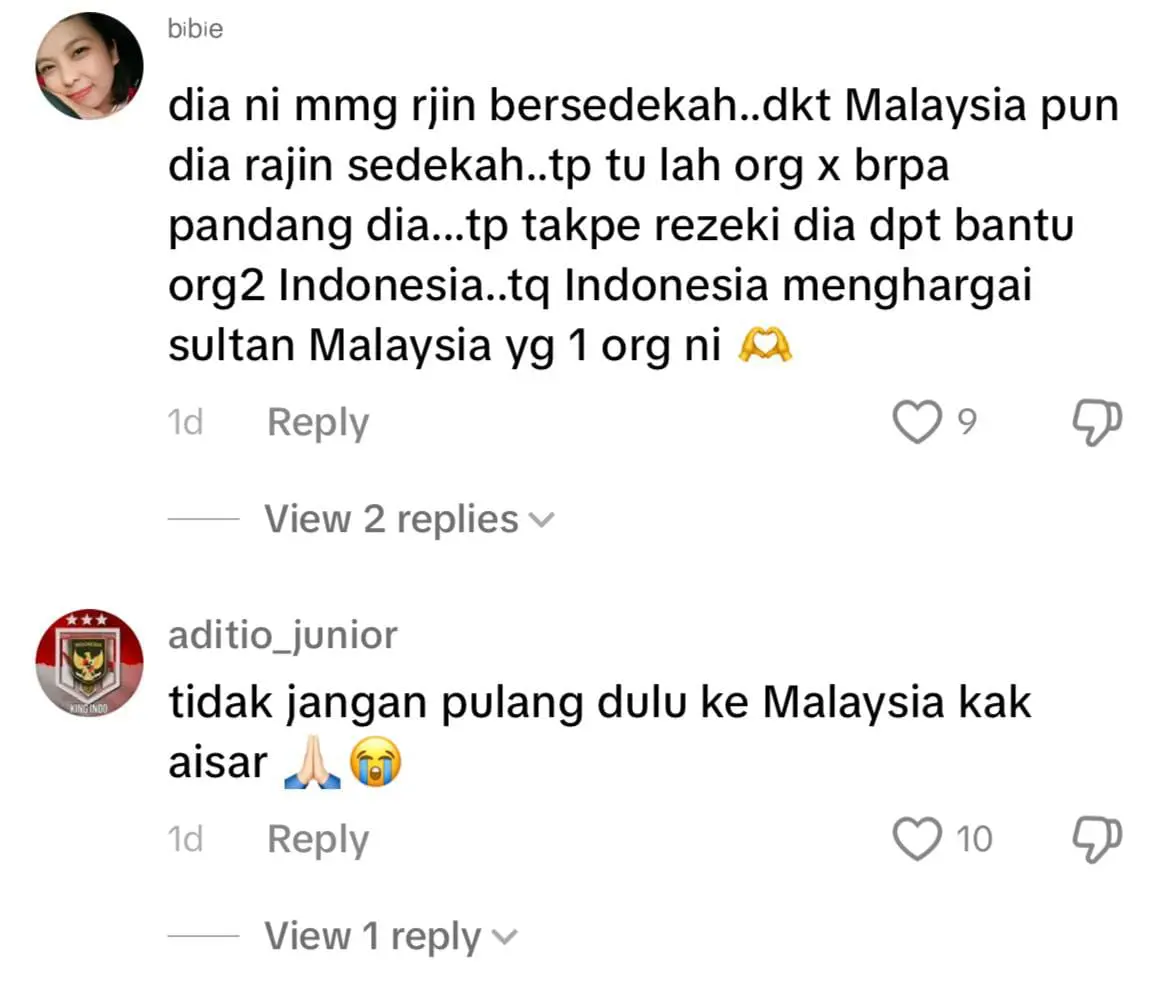Open bibie's profile picture
This screenshot has width=1169, height=981.
tap(89, 66)
